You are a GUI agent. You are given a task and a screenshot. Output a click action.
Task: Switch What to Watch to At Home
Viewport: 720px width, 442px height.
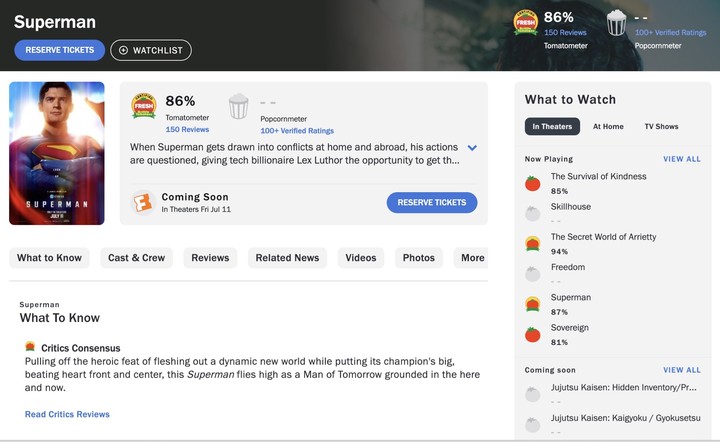click(608, 127)
